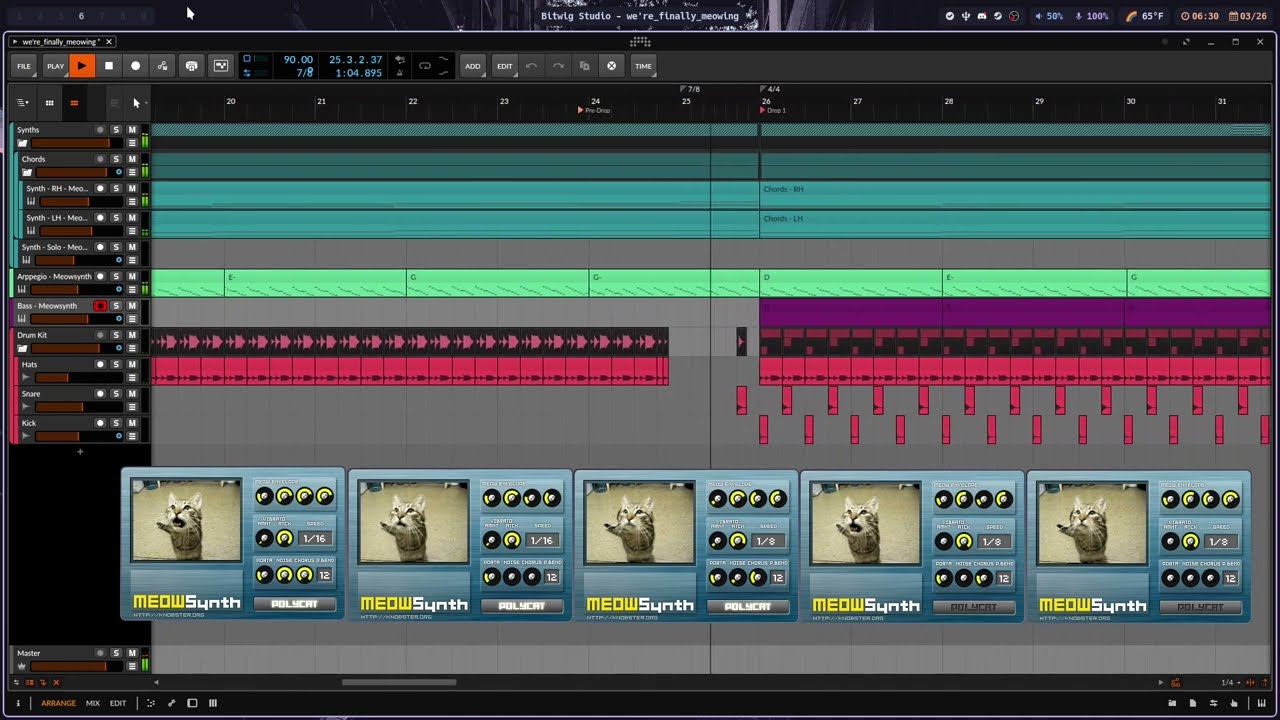Screen dimensions: 1280x720
Task: Open automation lanes menu on Drum Kit track
Action: pyautogui.click(x=132, y=348)
